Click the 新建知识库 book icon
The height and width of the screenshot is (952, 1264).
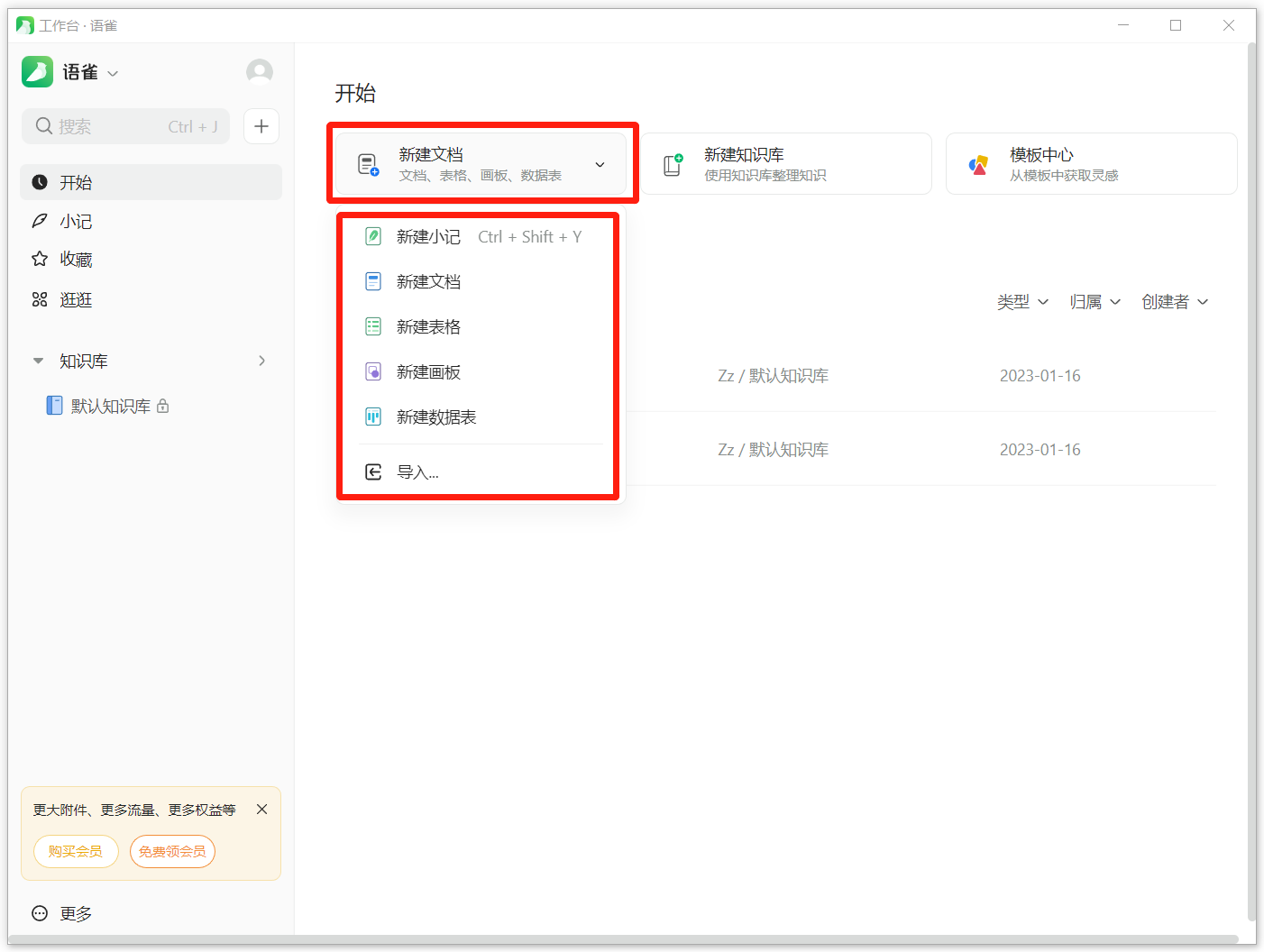tap(673, 164)
